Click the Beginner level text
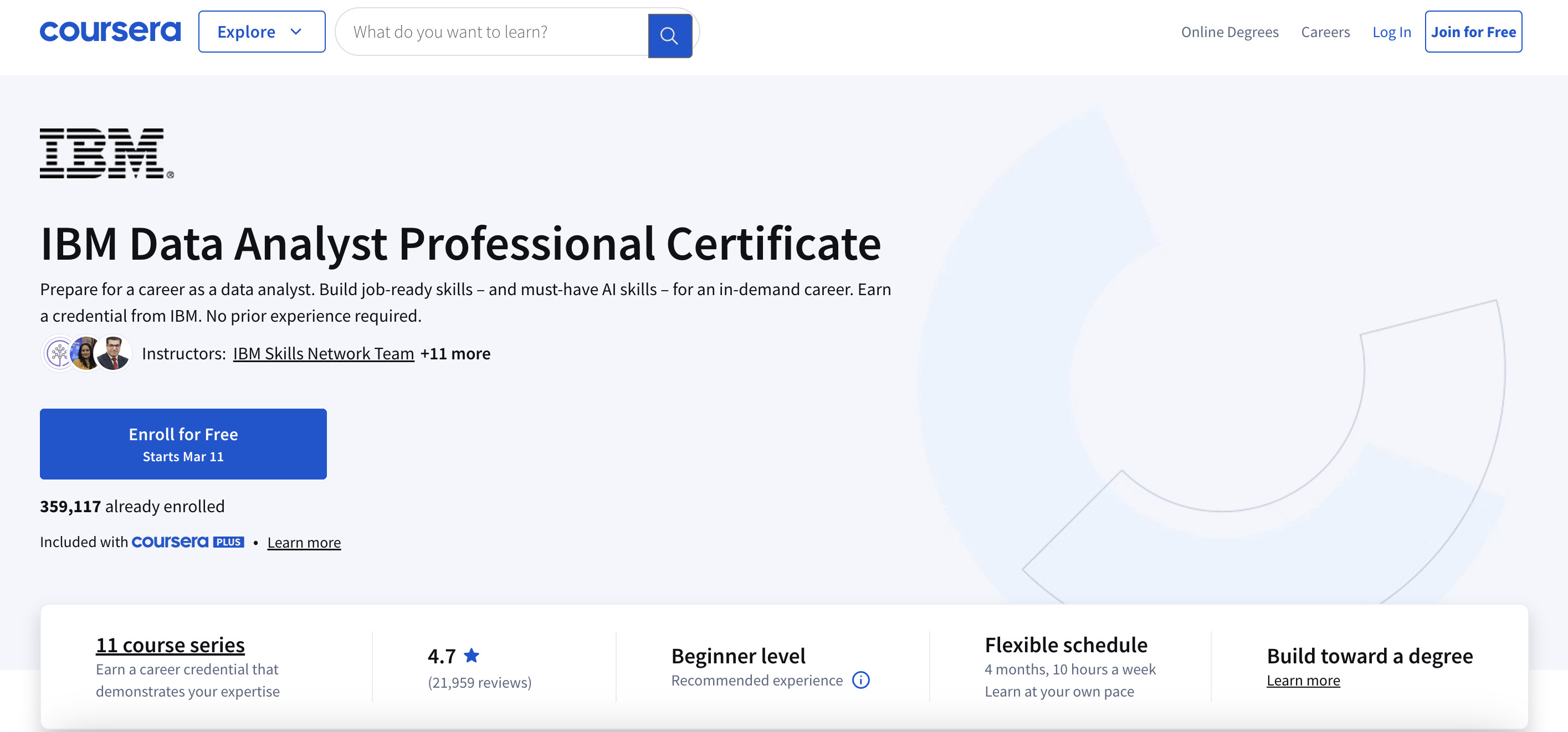 coord(738,656)
